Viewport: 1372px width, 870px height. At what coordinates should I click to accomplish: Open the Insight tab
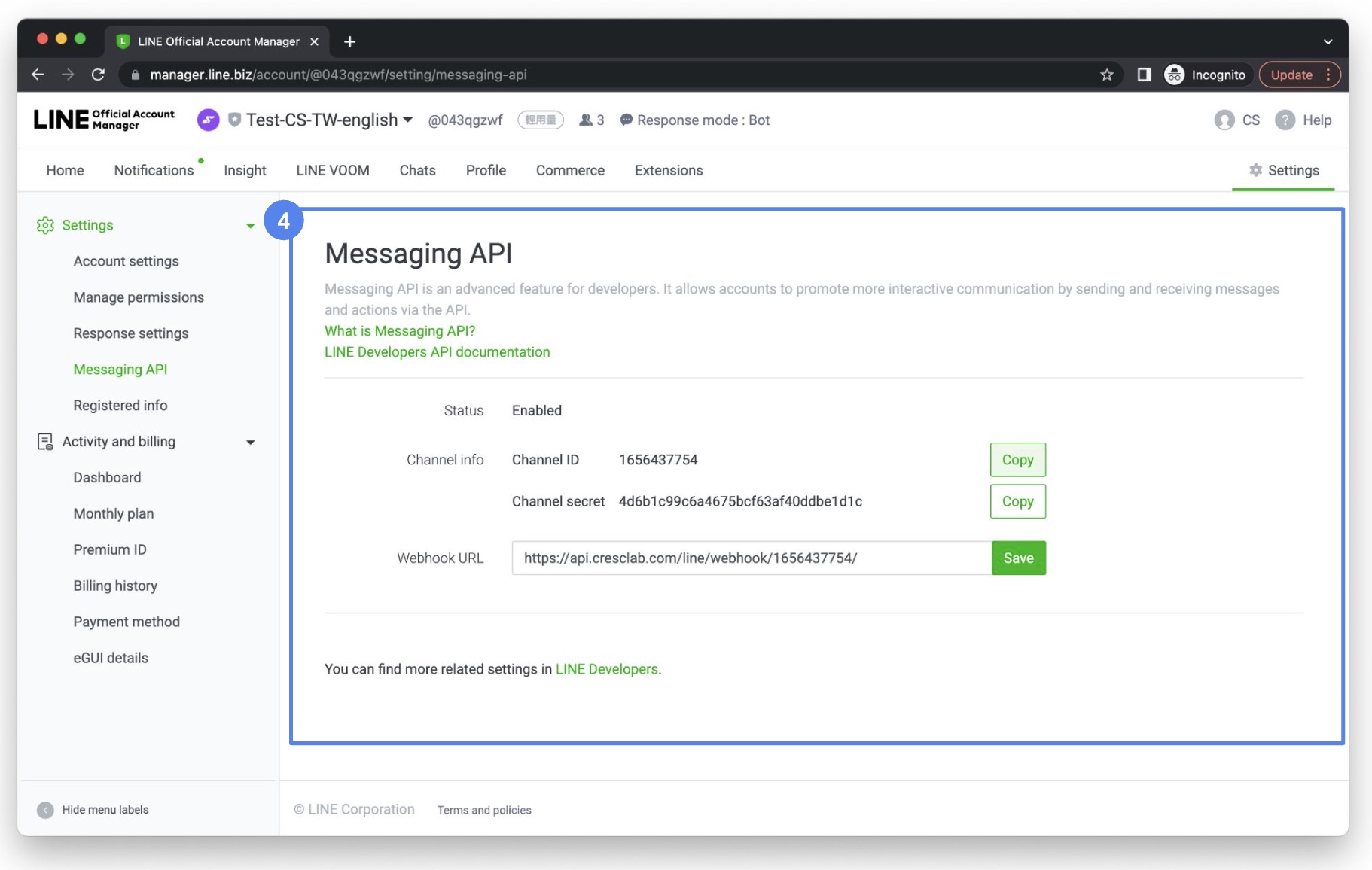click(x=245, y=170)
